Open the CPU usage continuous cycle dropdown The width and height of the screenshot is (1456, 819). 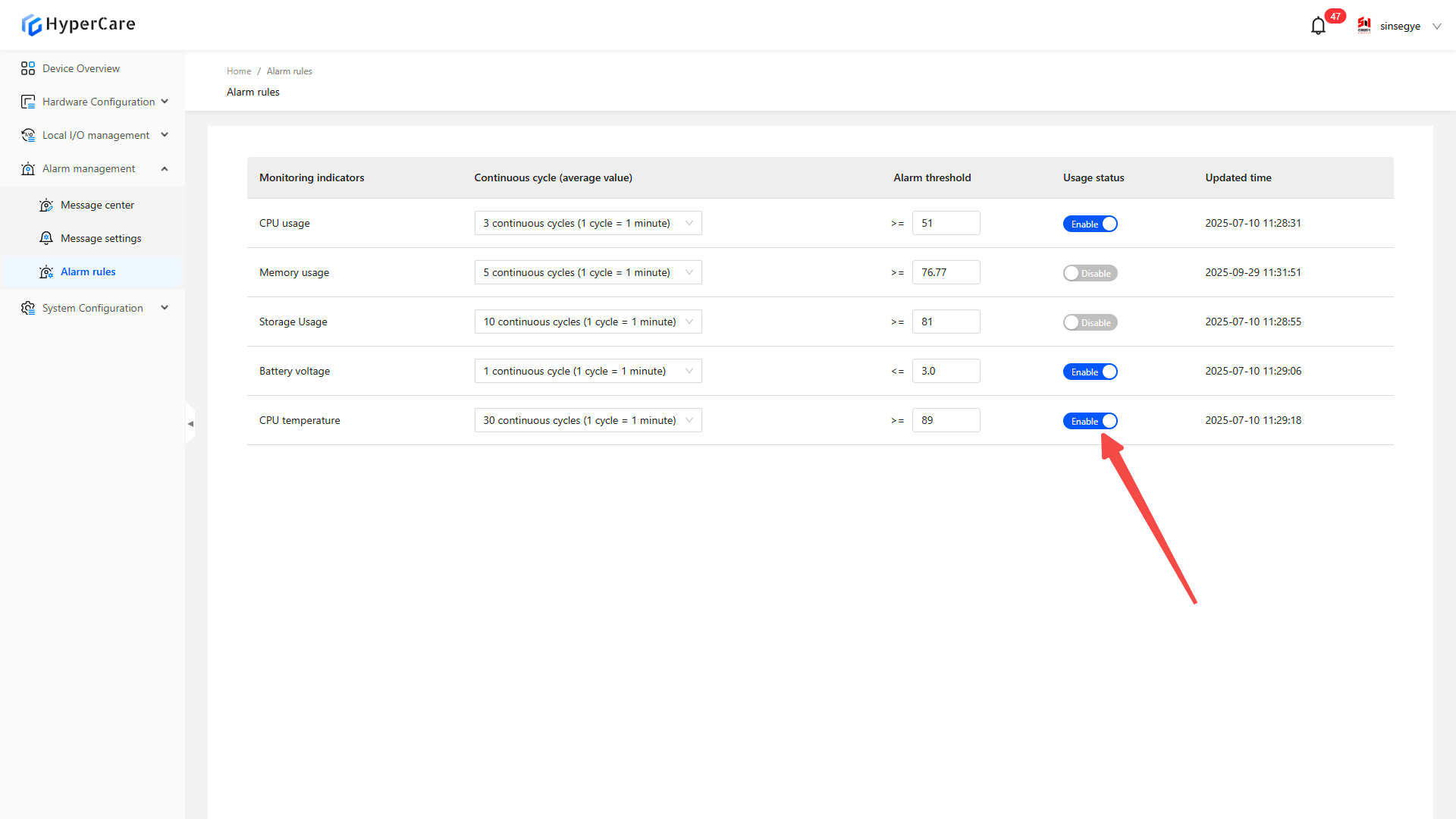588,223
